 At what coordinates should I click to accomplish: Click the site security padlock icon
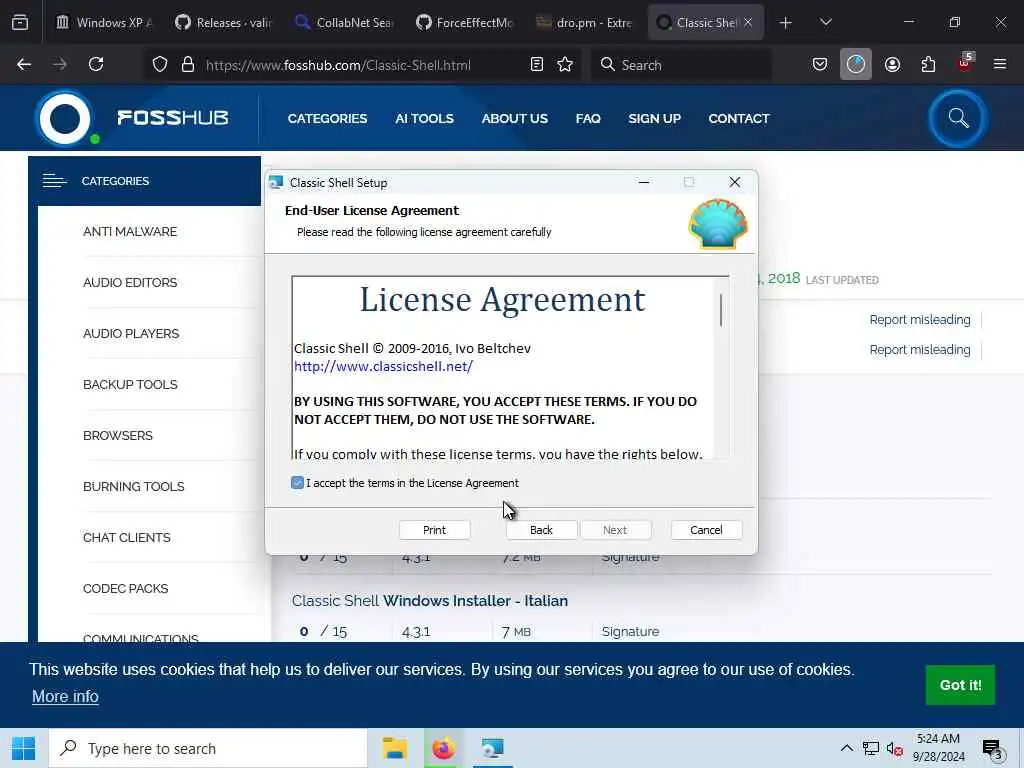click(188, 64)
